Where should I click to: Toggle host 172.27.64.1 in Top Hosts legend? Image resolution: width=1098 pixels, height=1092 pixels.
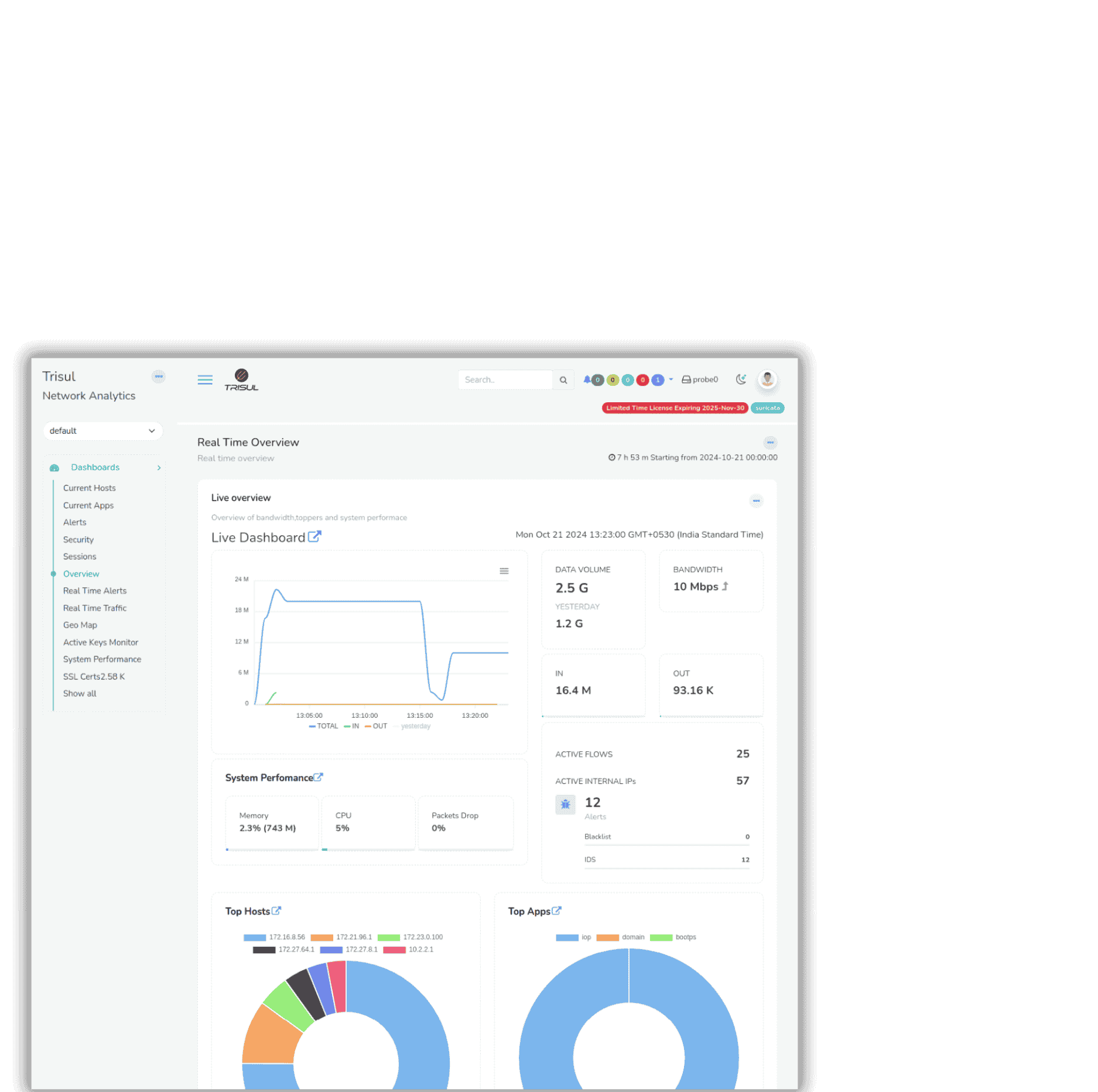click(283, 949)
